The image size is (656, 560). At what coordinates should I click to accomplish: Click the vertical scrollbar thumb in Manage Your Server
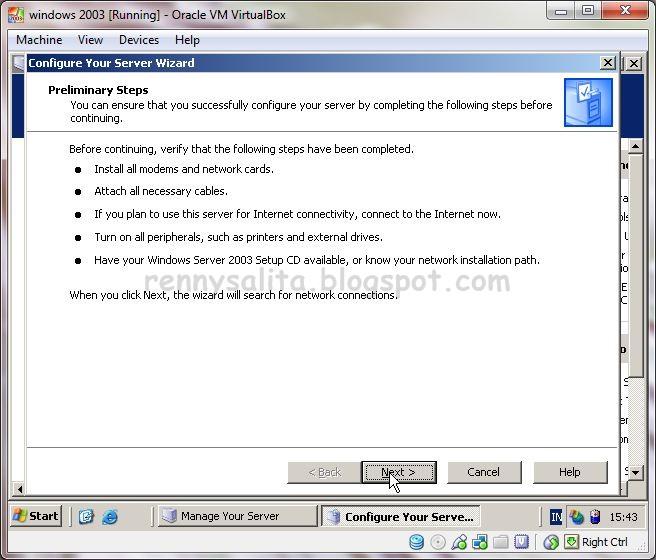[636, 266]
